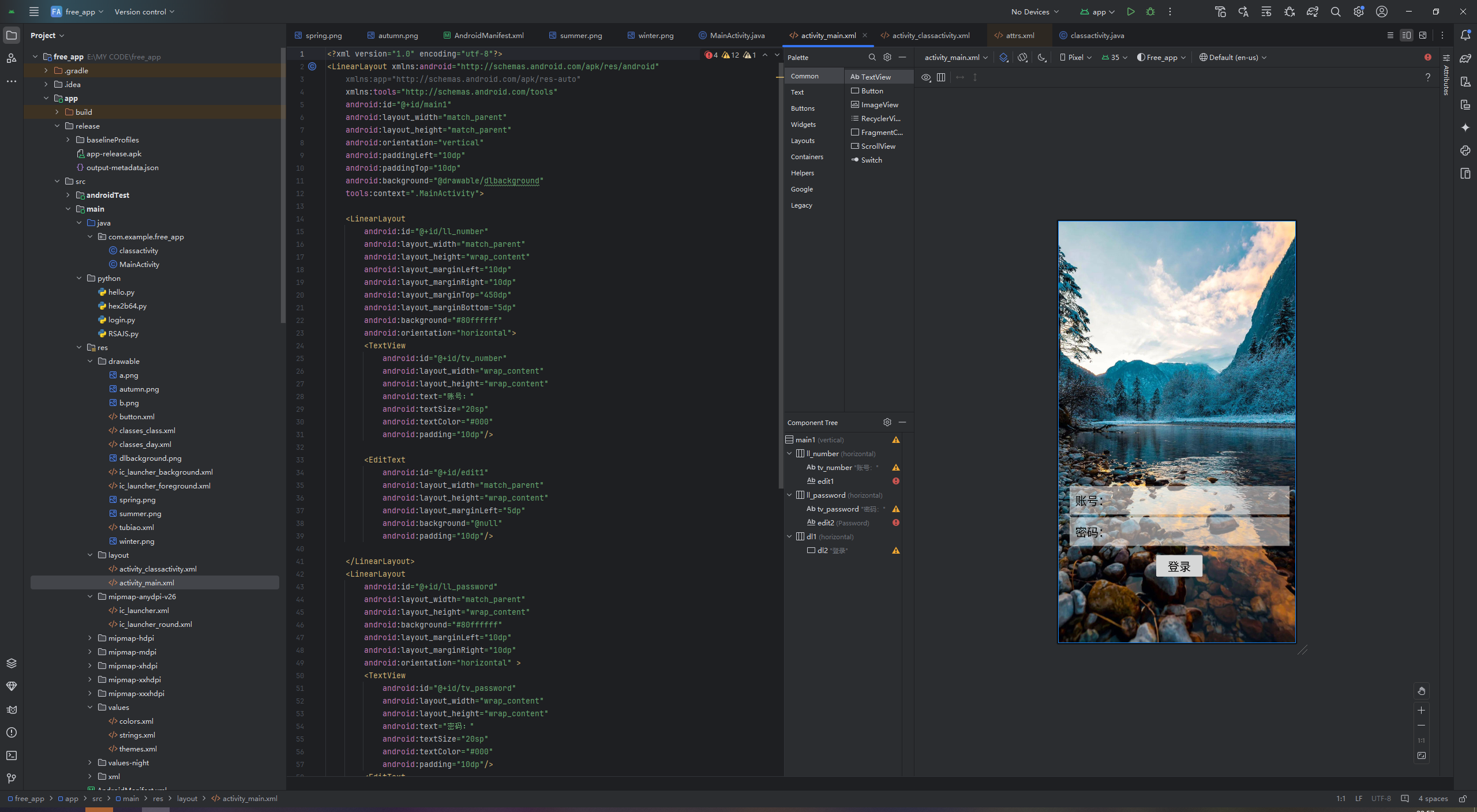This screenshot has width=1477, height=812.
Task: Open the Free_app theme dropdown
Action: 1161,57
